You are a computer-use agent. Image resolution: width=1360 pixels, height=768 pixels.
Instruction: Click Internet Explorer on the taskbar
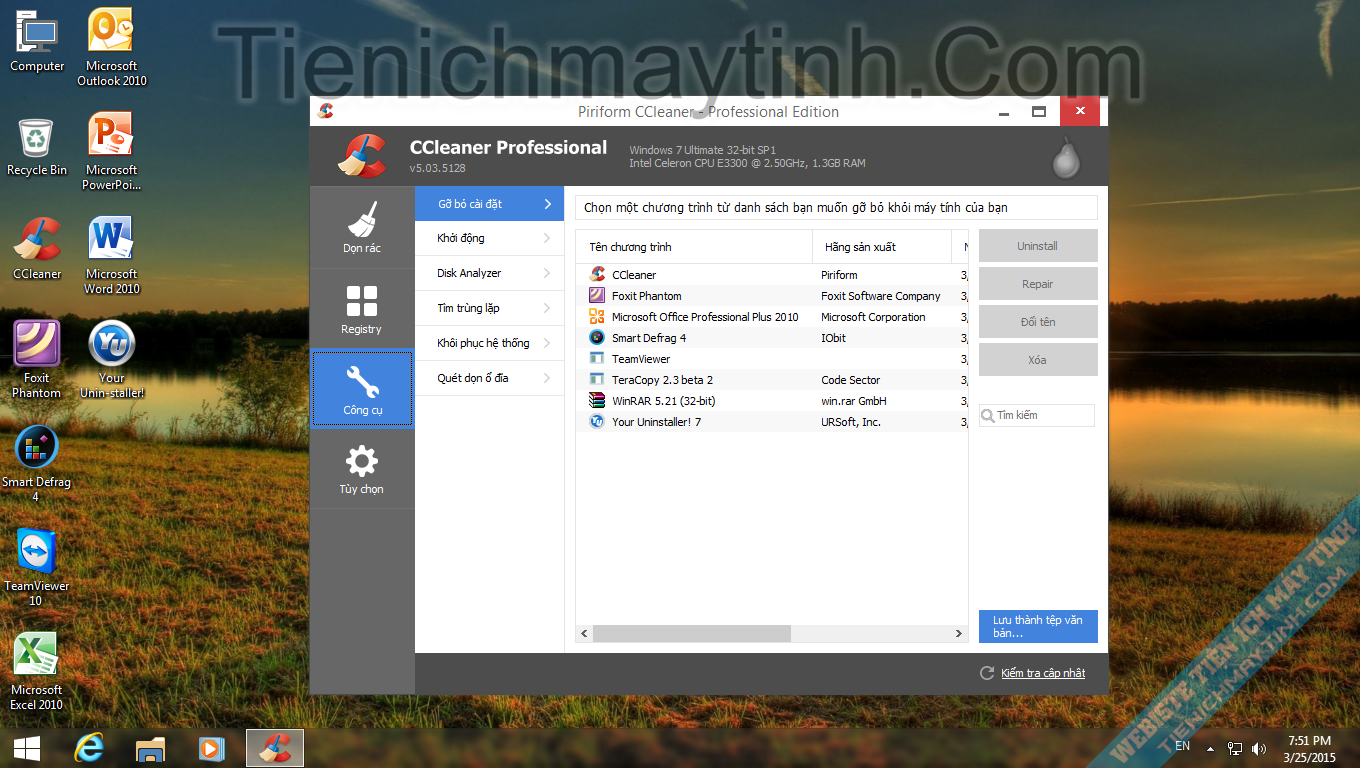click(x=89, y=748)
